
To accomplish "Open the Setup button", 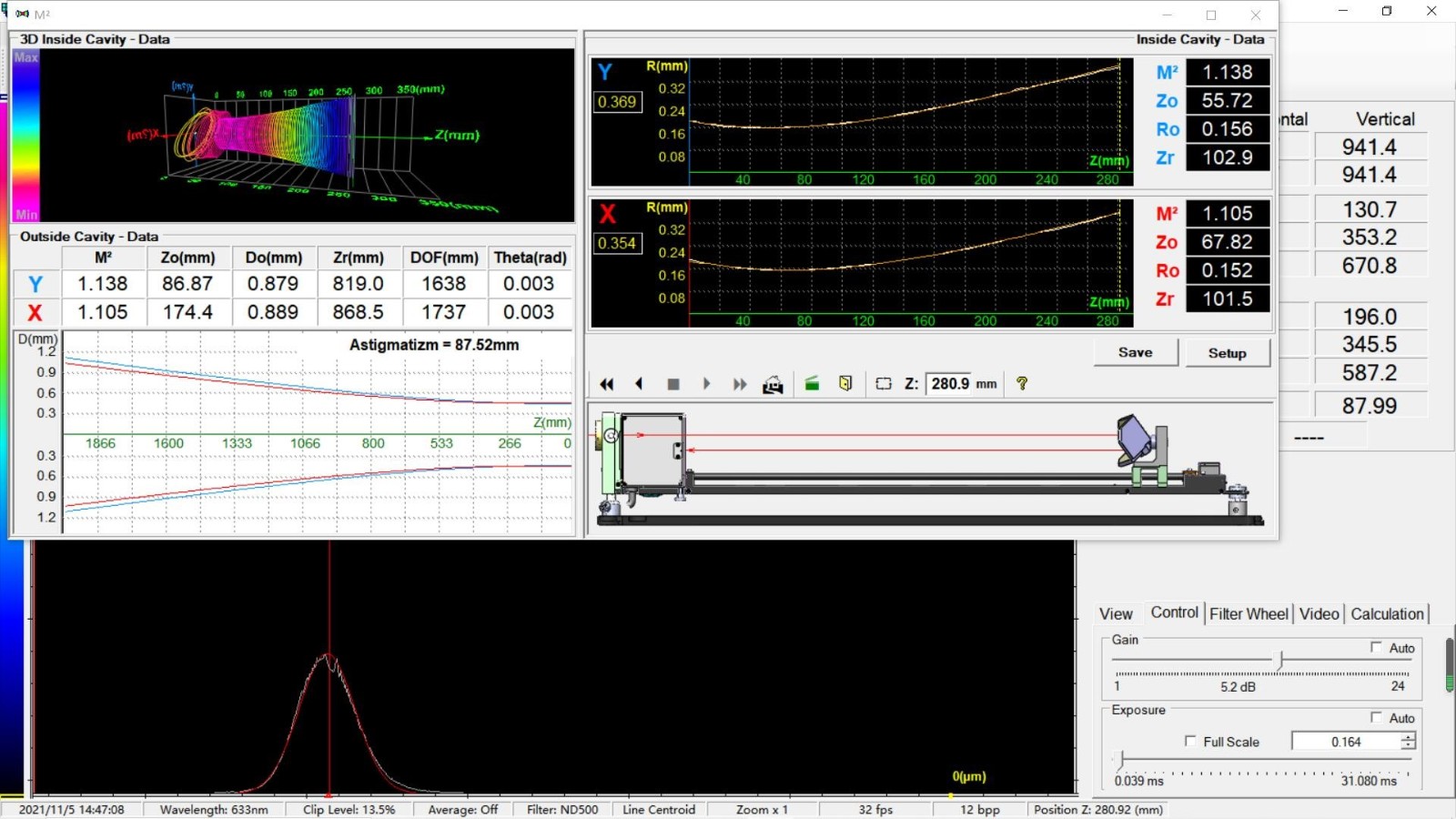I will [x=1227, y=353].
